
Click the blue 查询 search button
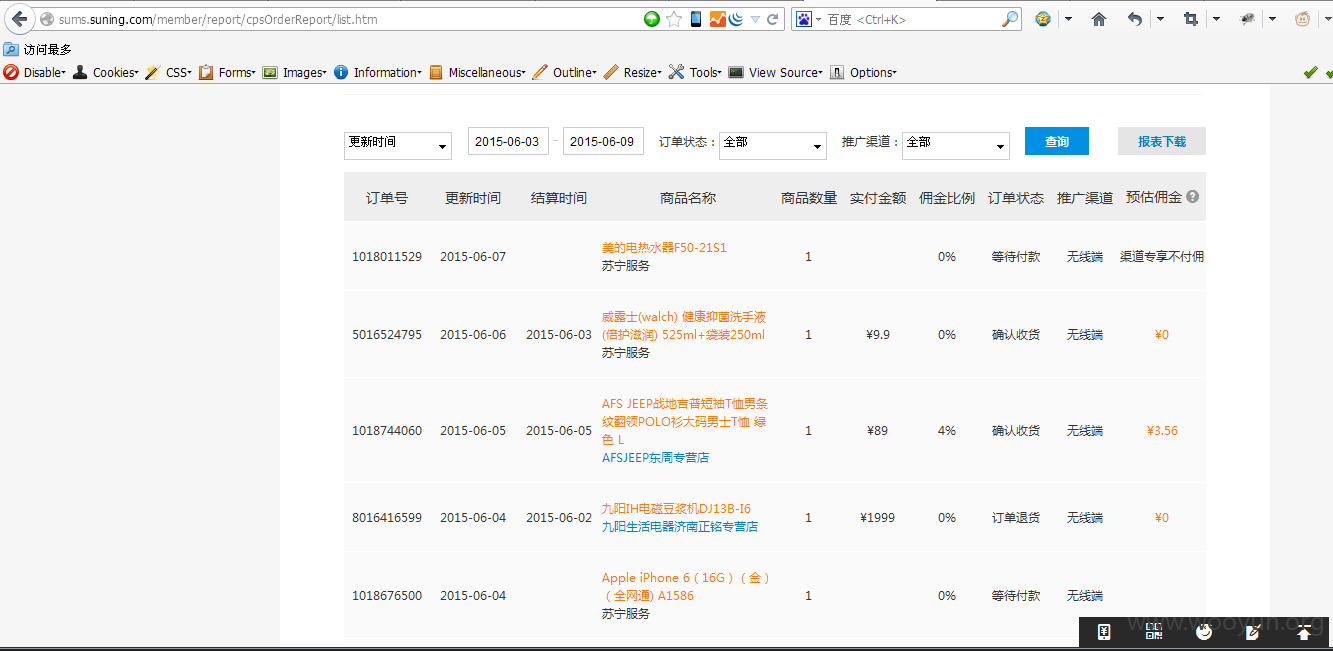tap(1057, 141)
